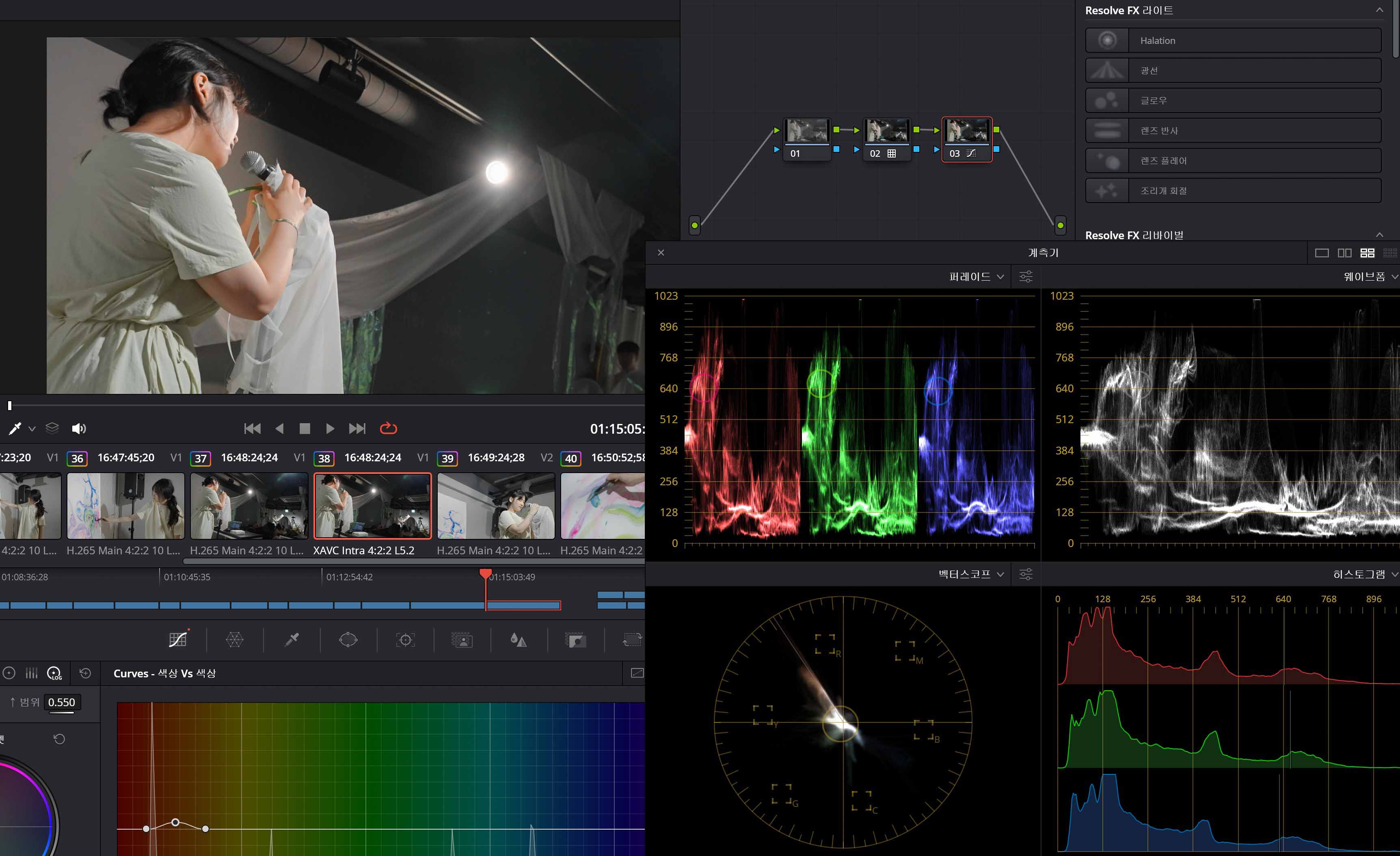Select clip 37 thumbnail

click(249, 506)
